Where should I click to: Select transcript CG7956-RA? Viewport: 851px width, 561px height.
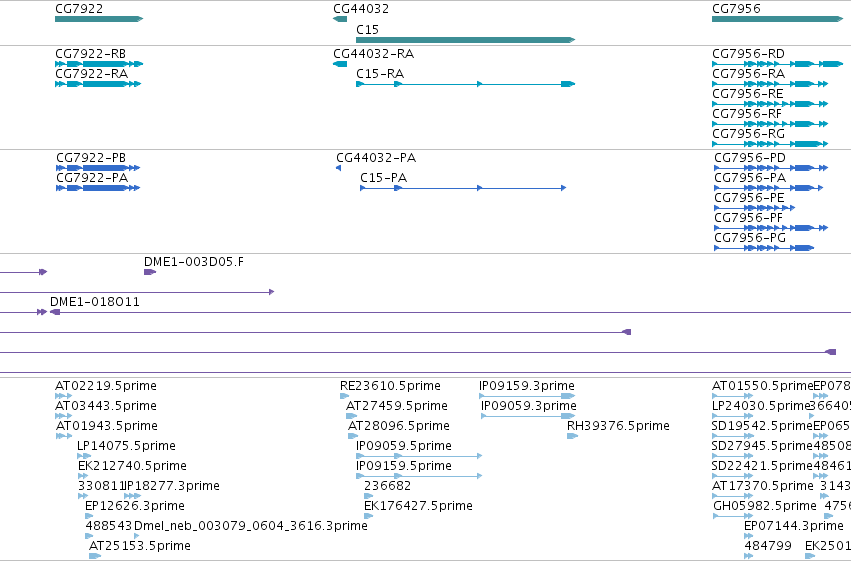(x=770, y=84)
